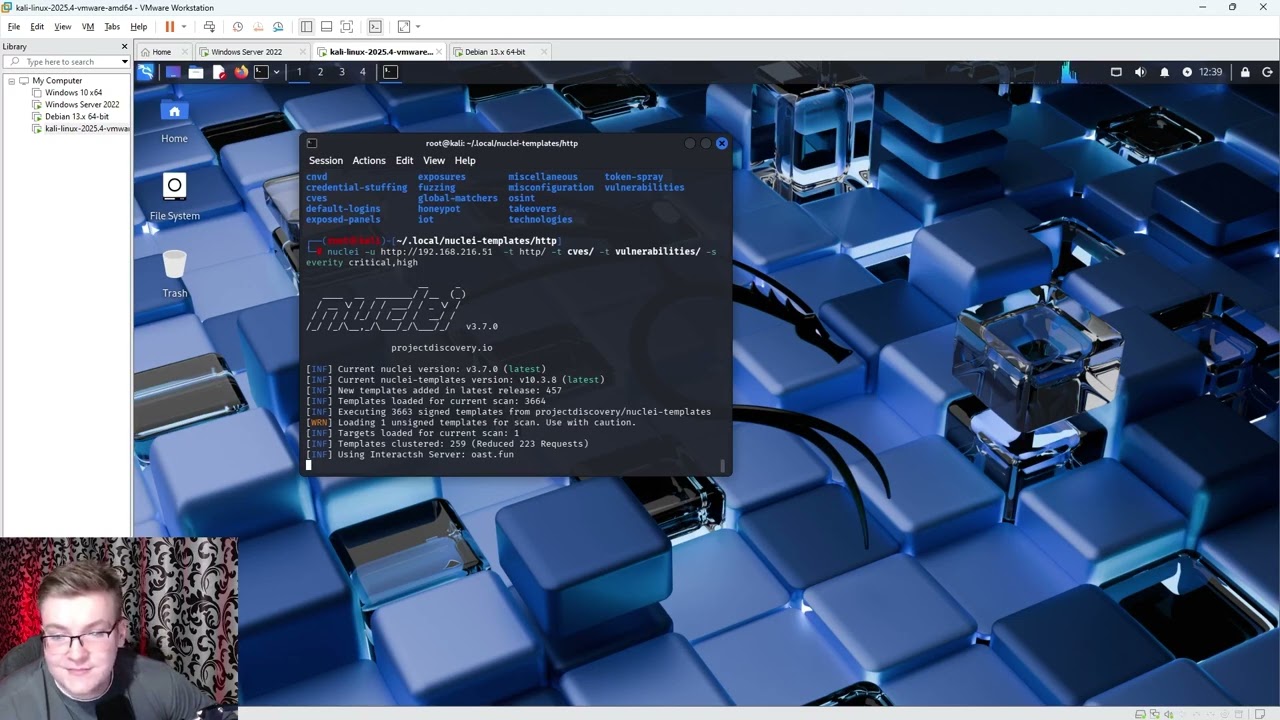Open Actions menu in terminal
The height and width of the screenshot is (720, 1280).
tap(369, 160)
